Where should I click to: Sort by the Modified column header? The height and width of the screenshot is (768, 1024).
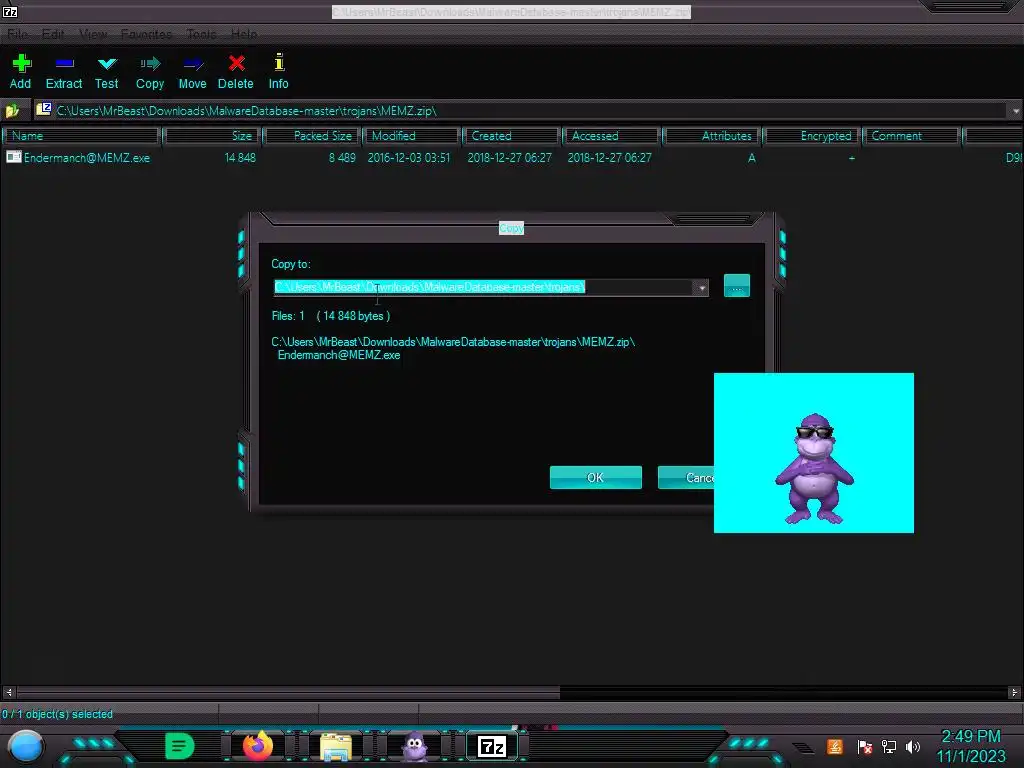413,136
